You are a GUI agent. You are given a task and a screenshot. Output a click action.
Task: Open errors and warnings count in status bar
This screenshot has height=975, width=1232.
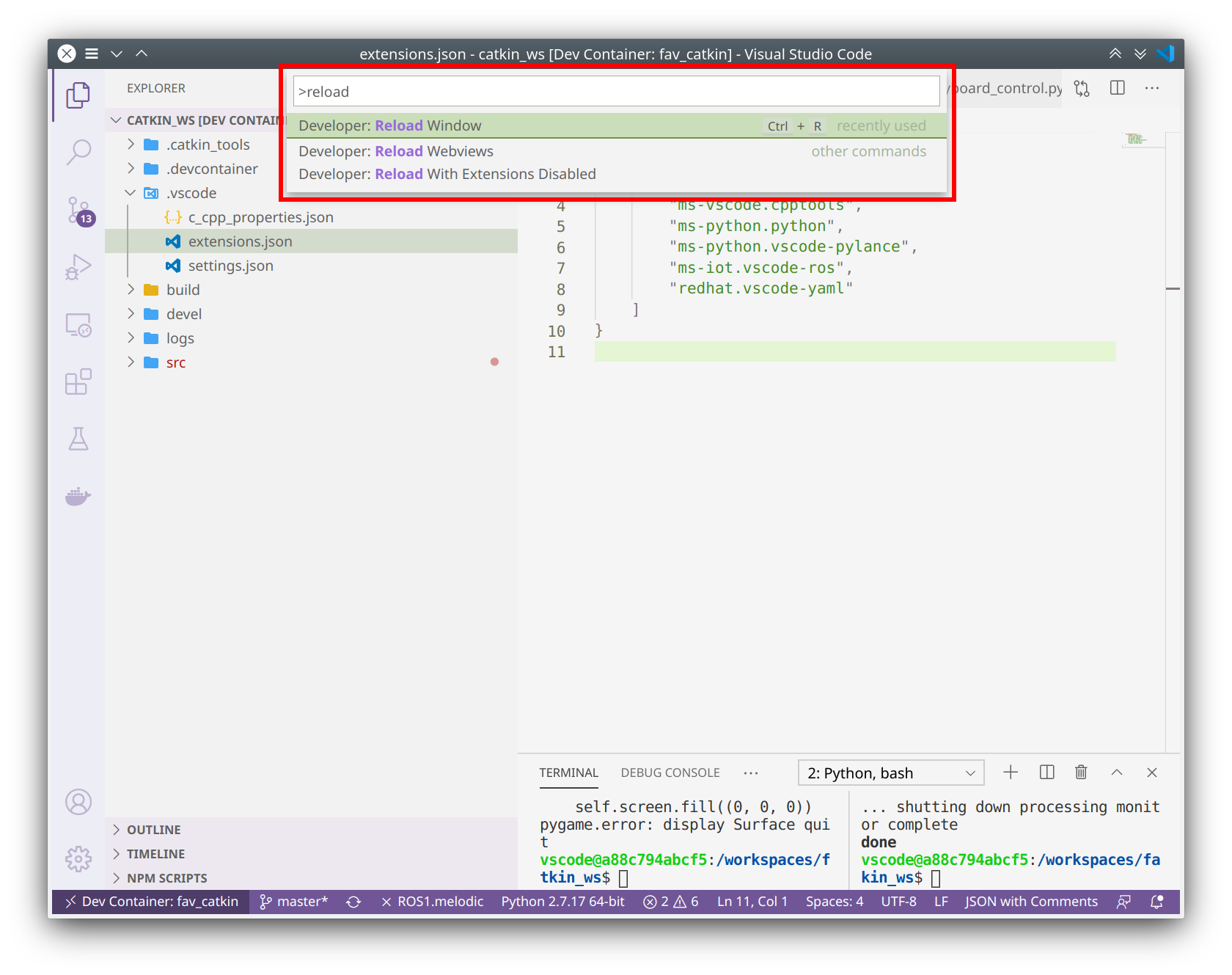point(670,902)
